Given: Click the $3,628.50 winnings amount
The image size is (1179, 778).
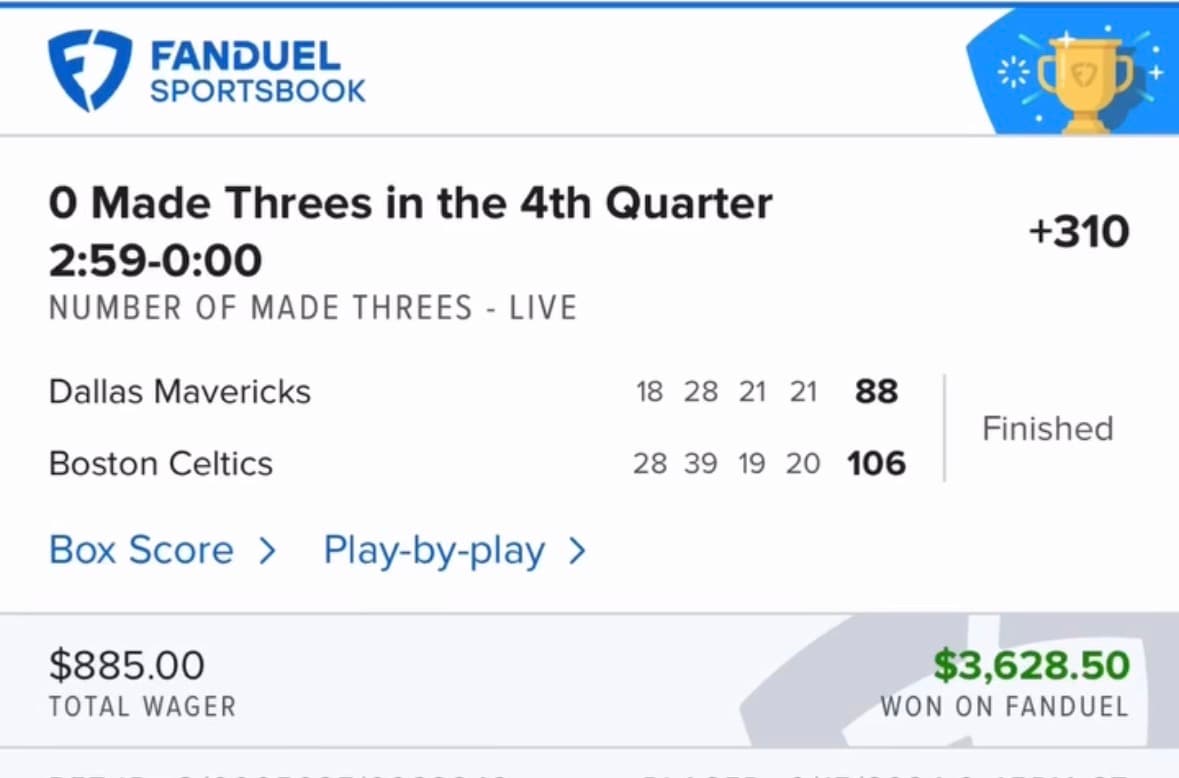Looking at the screenshot, I should (x=1032, y=664).
